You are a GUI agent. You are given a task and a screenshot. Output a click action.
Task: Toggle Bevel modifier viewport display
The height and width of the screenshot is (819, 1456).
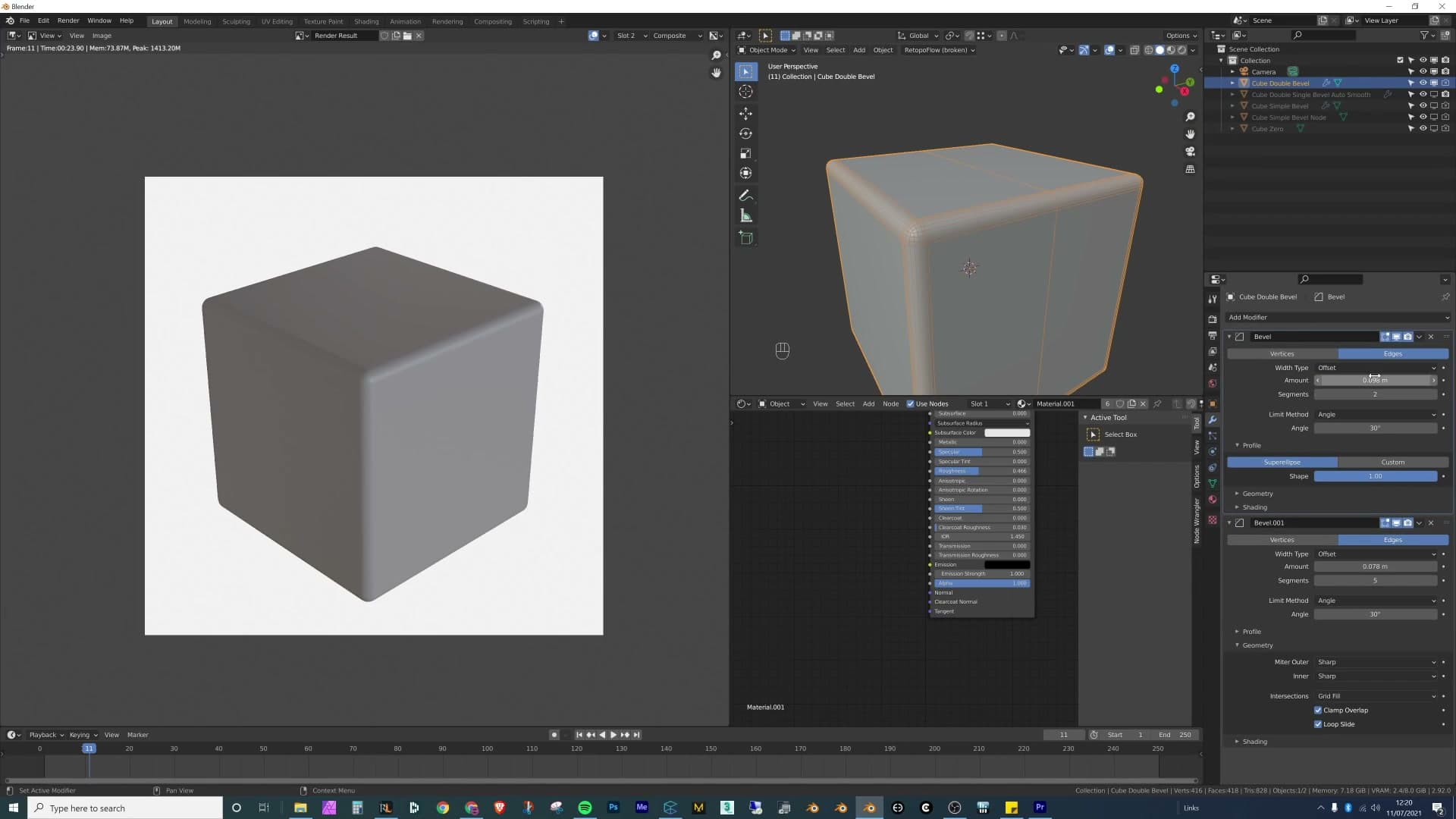click(x=1396, y=337)
